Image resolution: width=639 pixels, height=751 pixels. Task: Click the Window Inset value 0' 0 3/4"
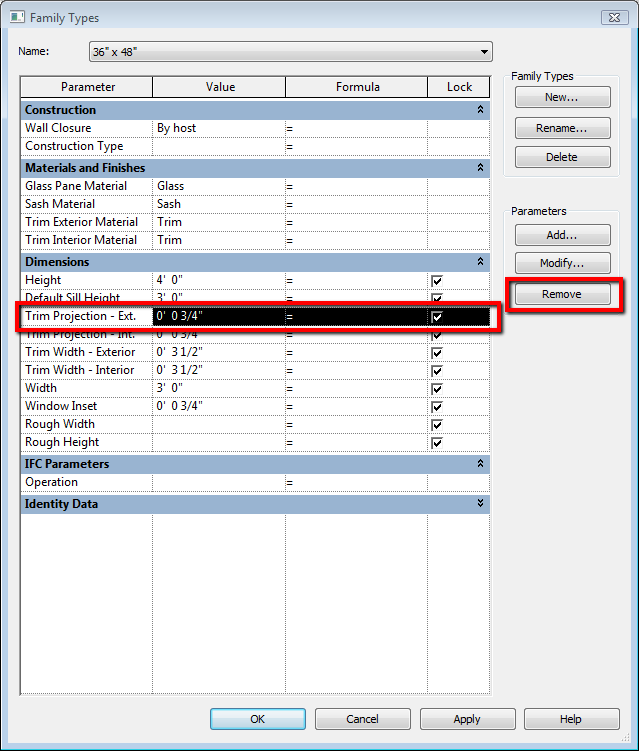218,407
